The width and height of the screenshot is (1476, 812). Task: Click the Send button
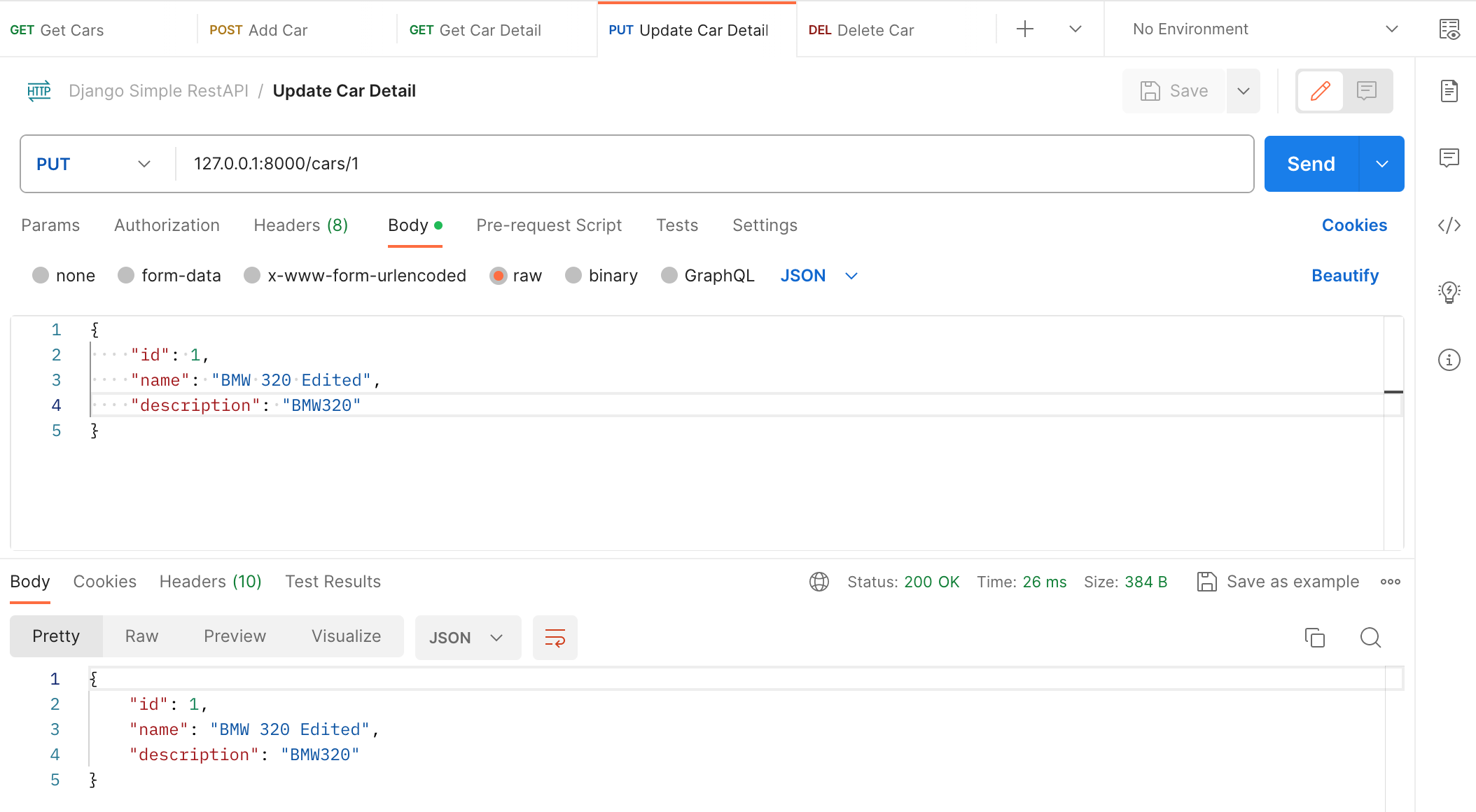[x=1311, y=164]
